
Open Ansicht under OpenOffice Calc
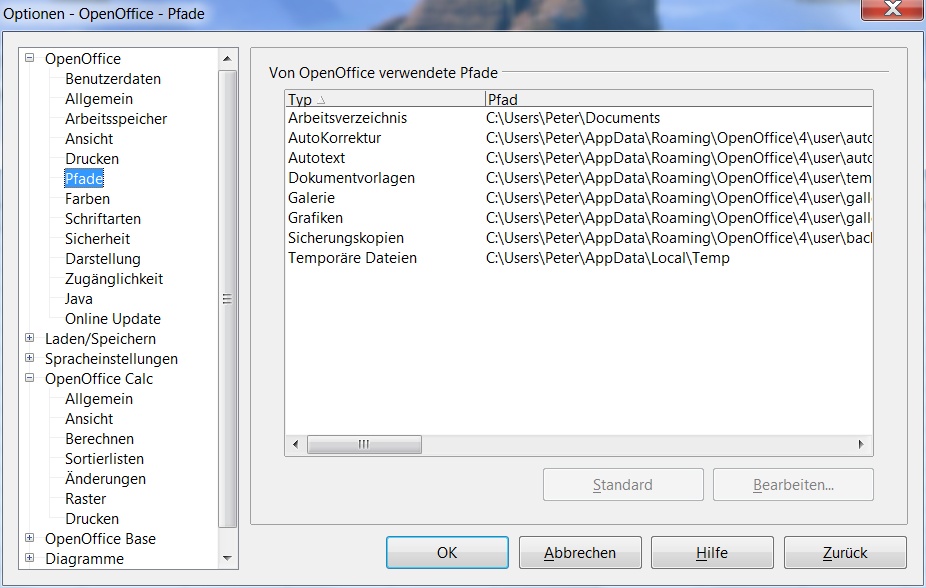coord(89,419)
